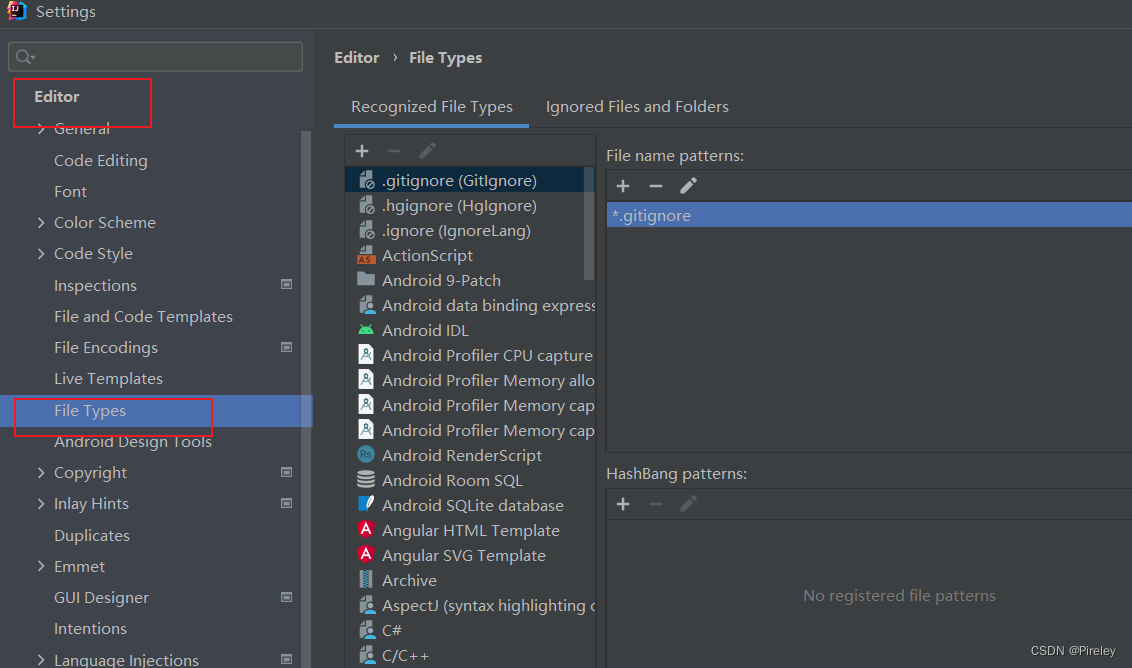The image size is (1132, 668).
Task: Open File Encodings settings
Action: [105, 347]
